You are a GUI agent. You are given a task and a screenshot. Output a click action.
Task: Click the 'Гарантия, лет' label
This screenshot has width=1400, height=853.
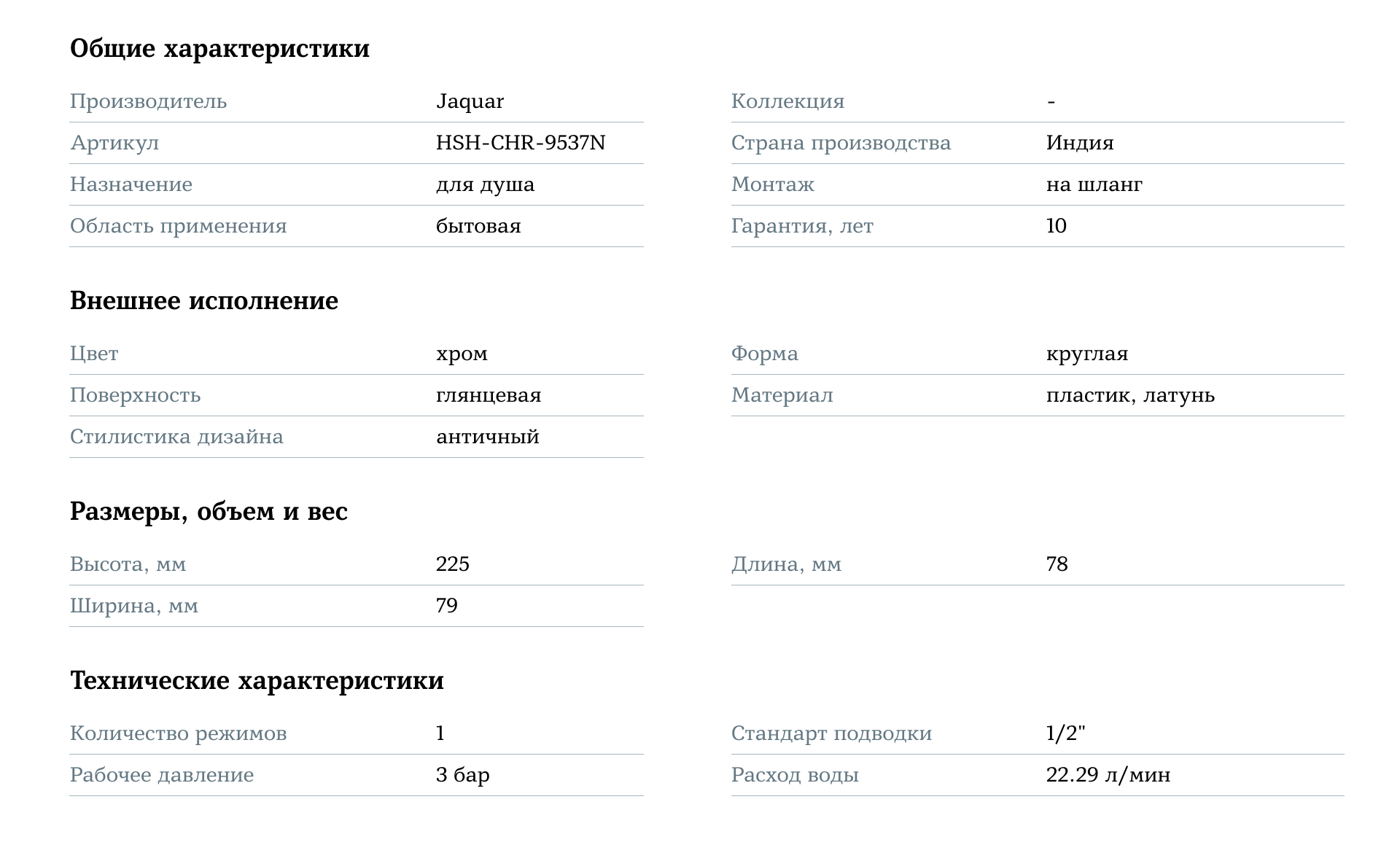(802, 226)
